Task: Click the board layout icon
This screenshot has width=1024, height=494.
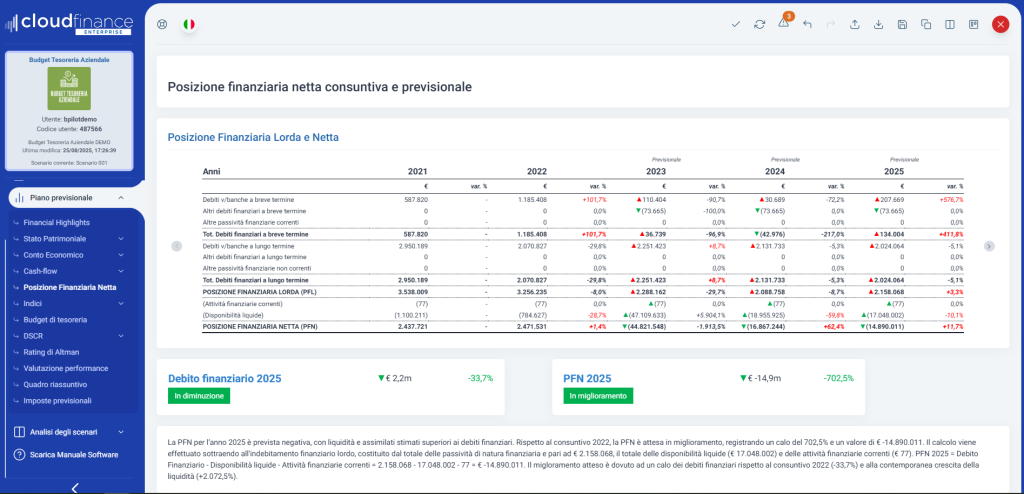Action: pos(974,24)
